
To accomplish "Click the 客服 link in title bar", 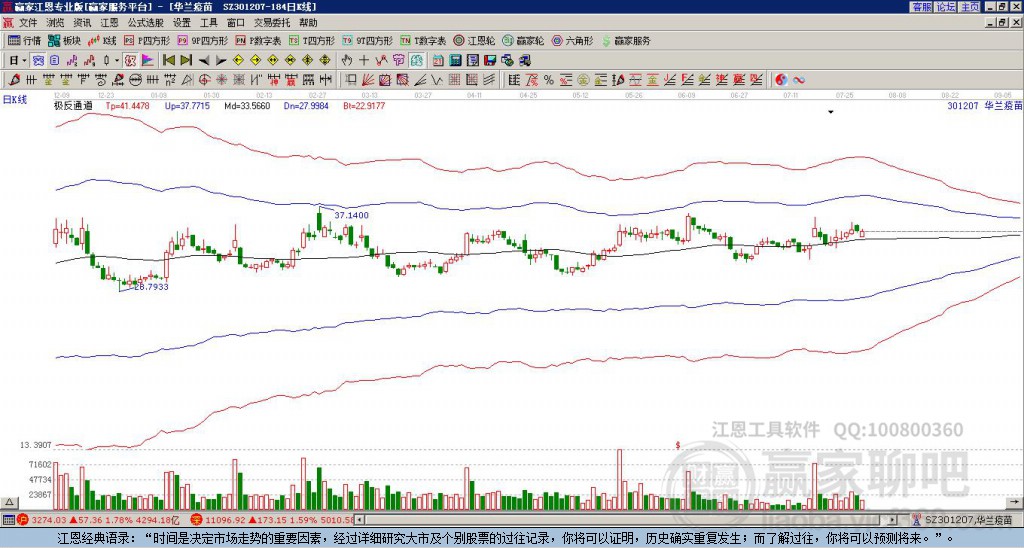I will pos(920,7).
